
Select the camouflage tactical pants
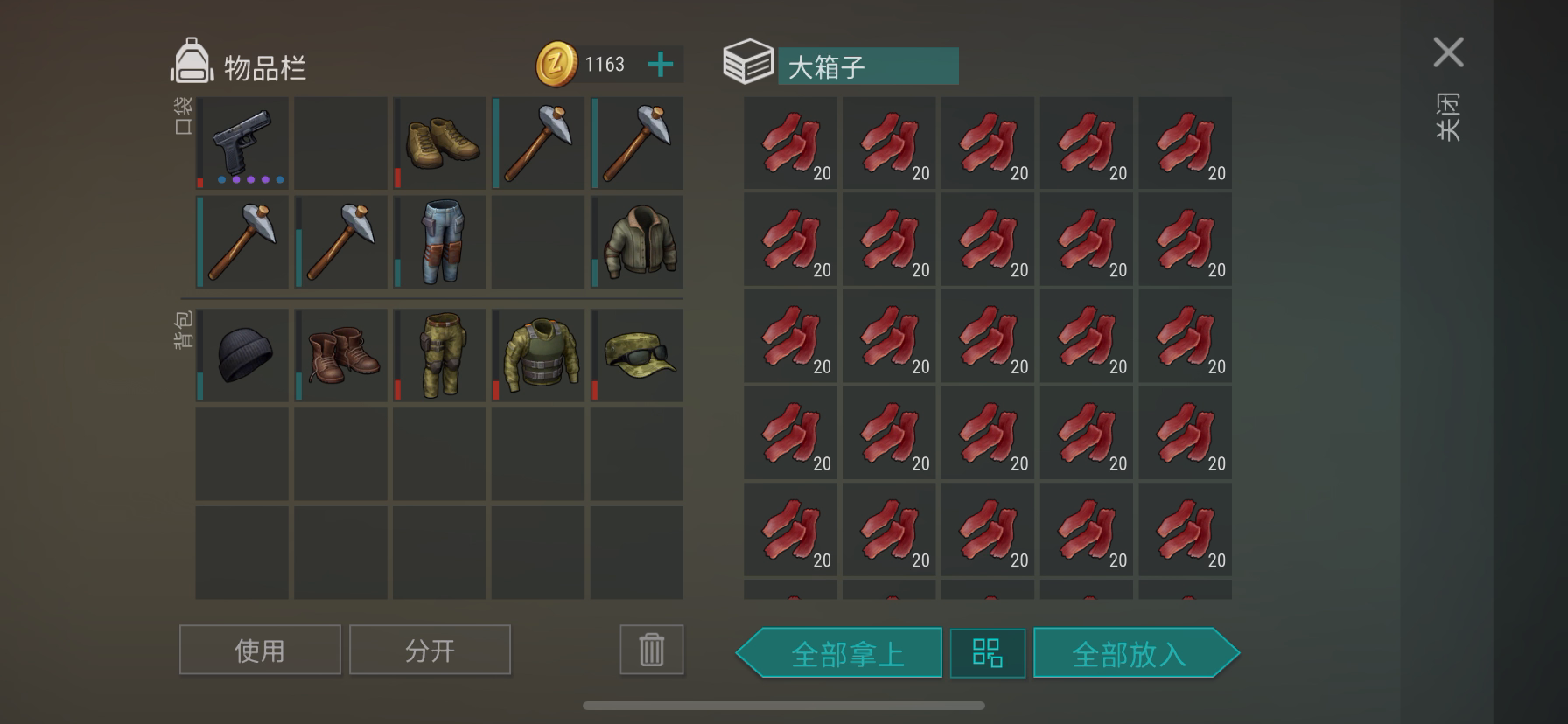(439, 355)
